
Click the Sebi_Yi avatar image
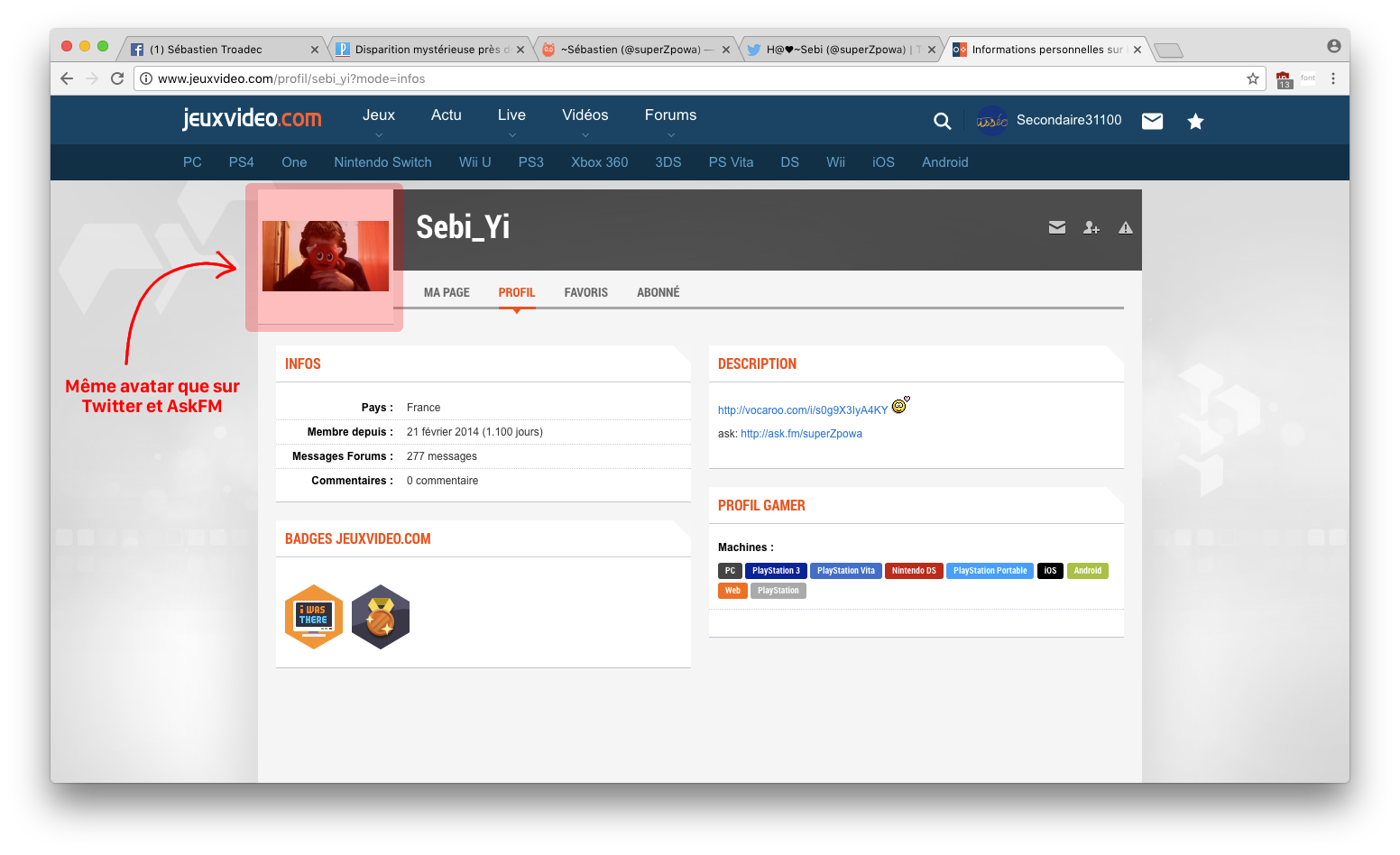click(x=326, y=256)
